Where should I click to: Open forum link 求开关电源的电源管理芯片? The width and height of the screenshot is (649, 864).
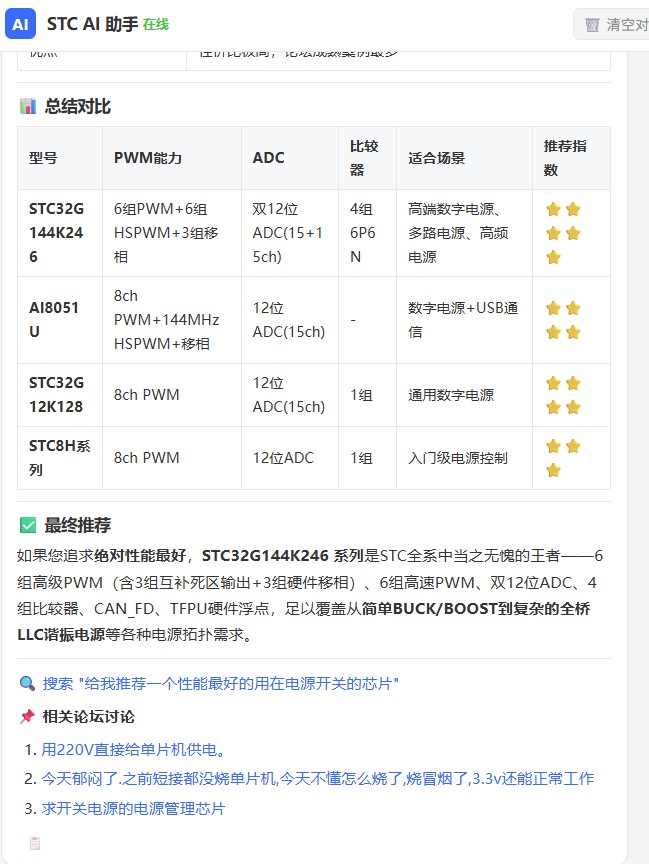tap(133, 808)
